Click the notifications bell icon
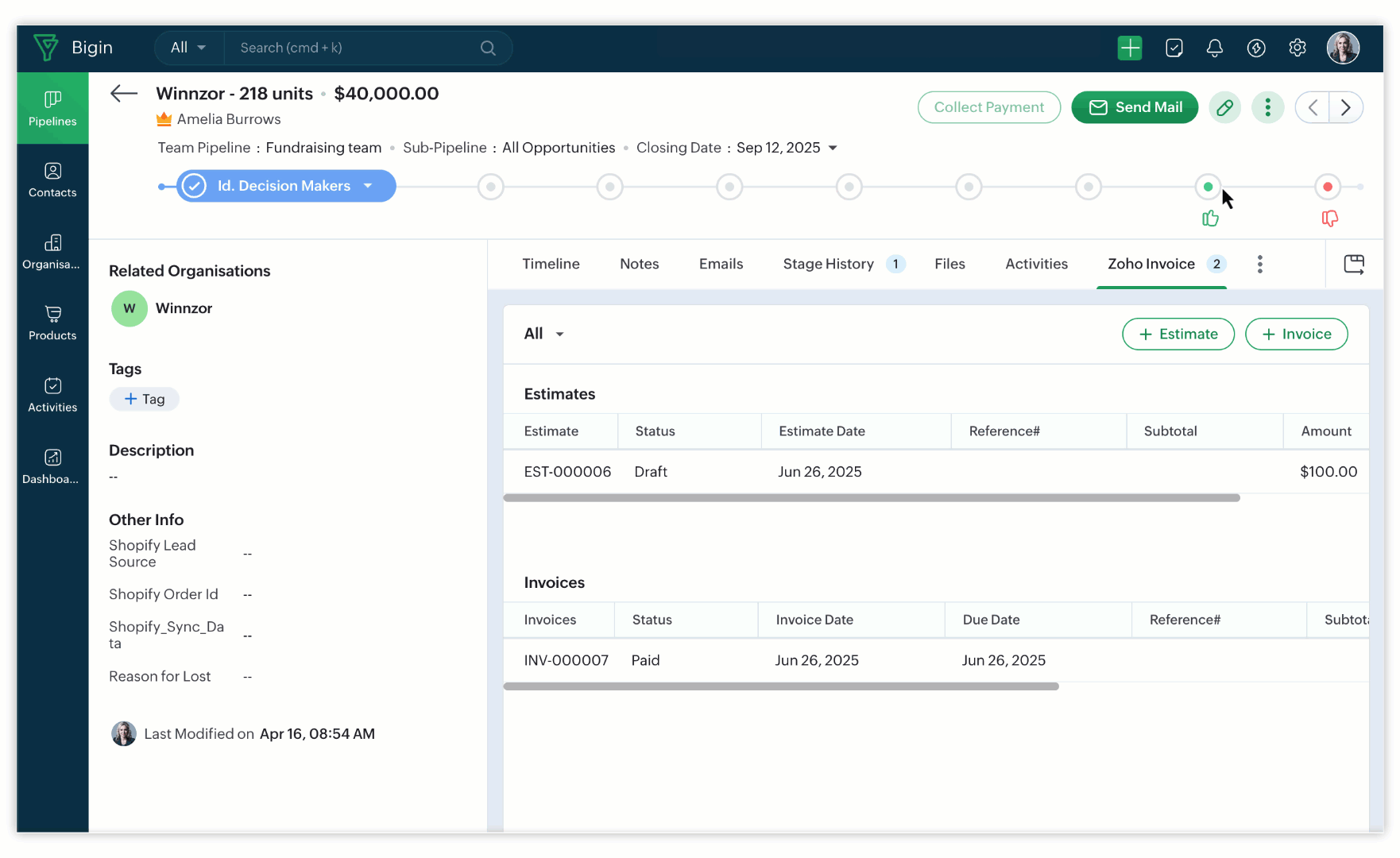Viewport: 1400px width, 858px height. [1214, 48]
